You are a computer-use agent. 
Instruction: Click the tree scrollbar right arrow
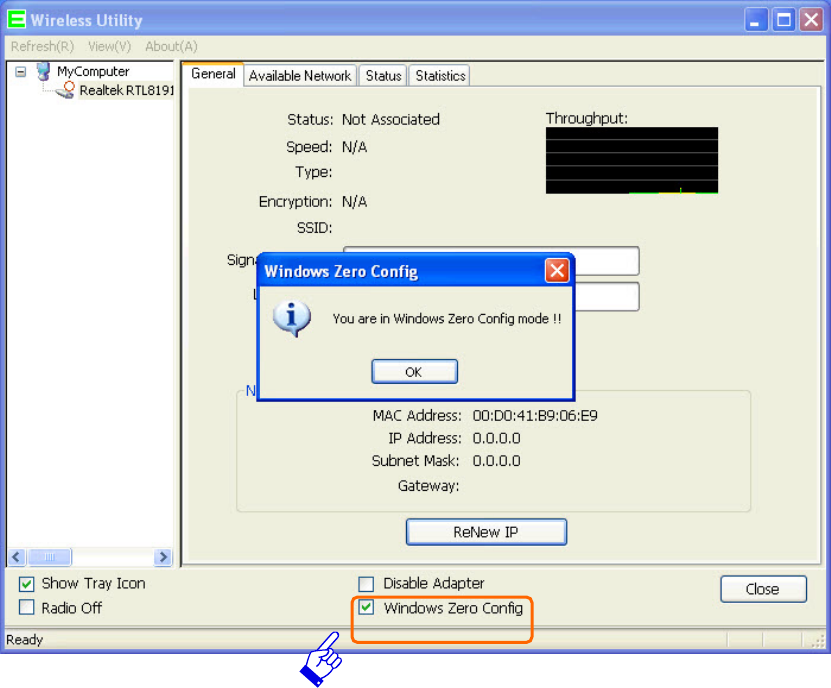pyautogui.click(x=163, y=557)
